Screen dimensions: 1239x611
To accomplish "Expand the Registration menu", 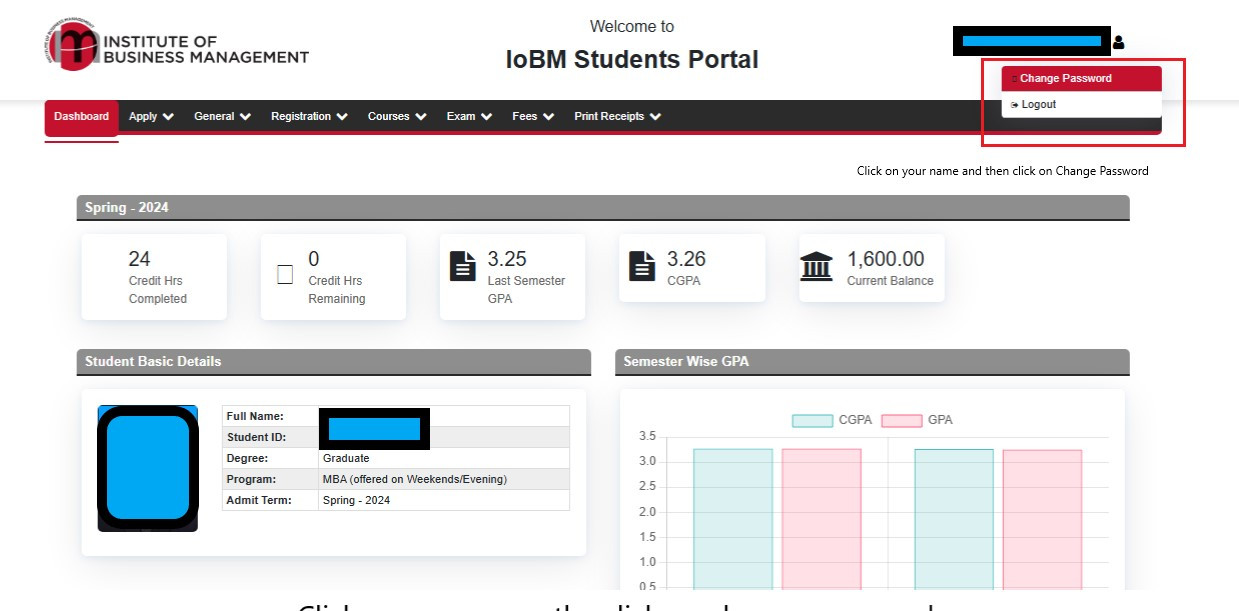I will (x=309, y=117).
